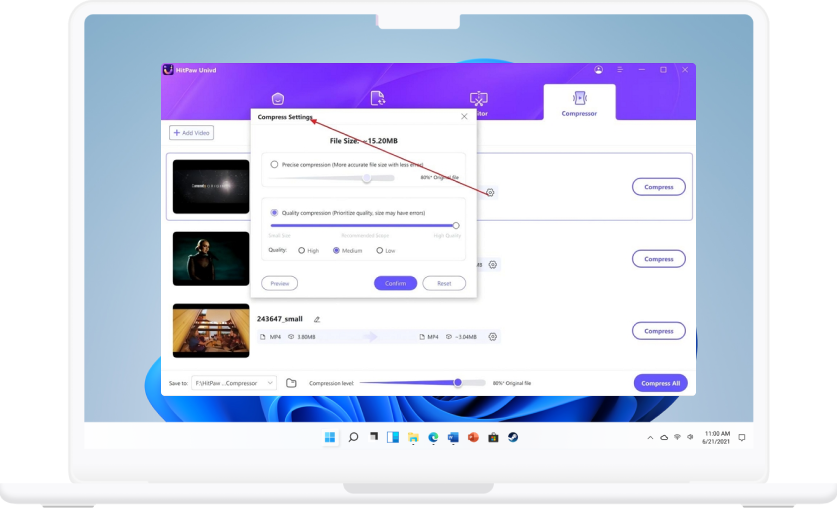Open the face/AI tab icon in the header

(x=278, y=99)
